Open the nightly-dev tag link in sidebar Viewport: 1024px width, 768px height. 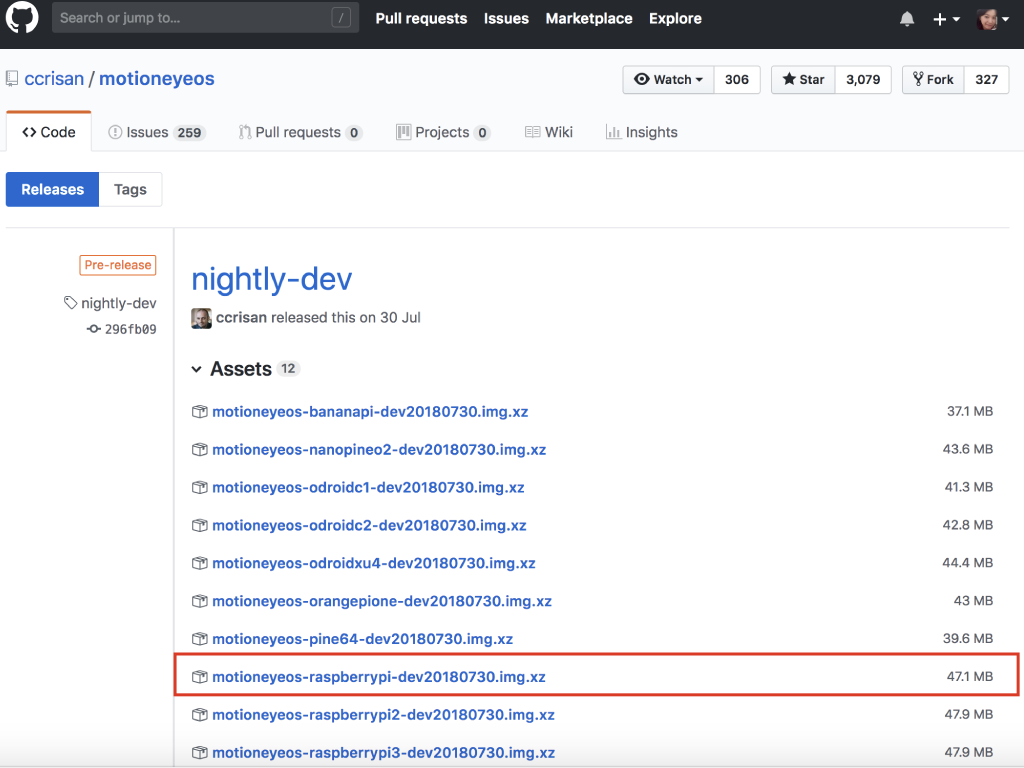click(x=119, y=303)
